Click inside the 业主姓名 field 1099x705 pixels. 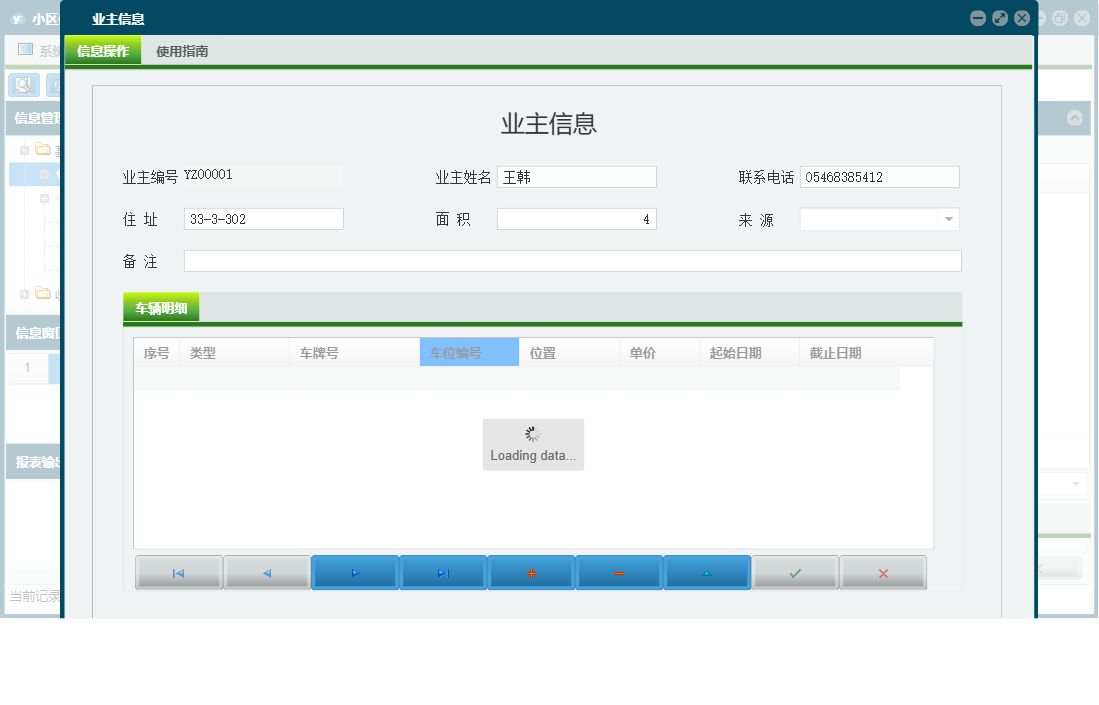coord(577,176)
